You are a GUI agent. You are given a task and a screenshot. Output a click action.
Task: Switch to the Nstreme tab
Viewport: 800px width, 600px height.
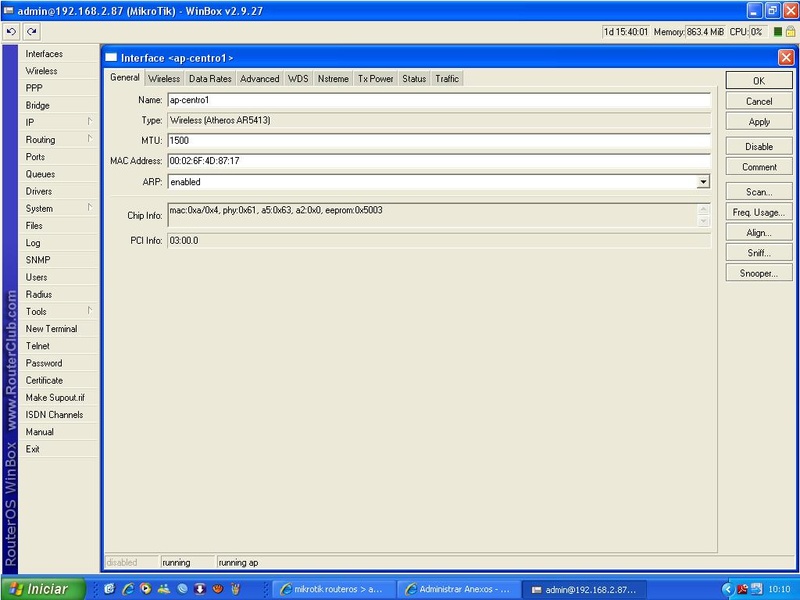[333, 79]
